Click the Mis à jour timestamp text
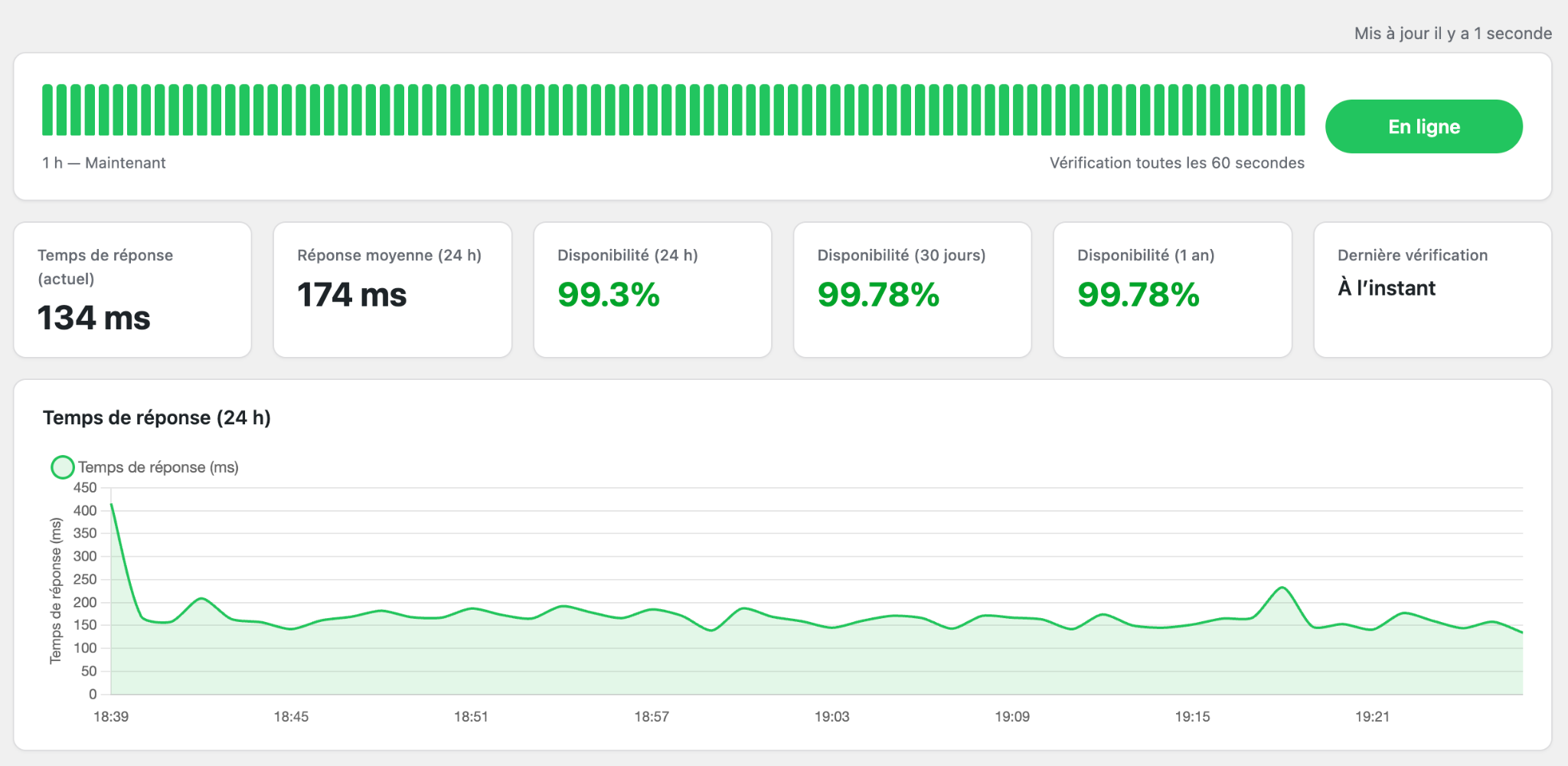The image size is (1568, 766). click(x=1453, y=33)
